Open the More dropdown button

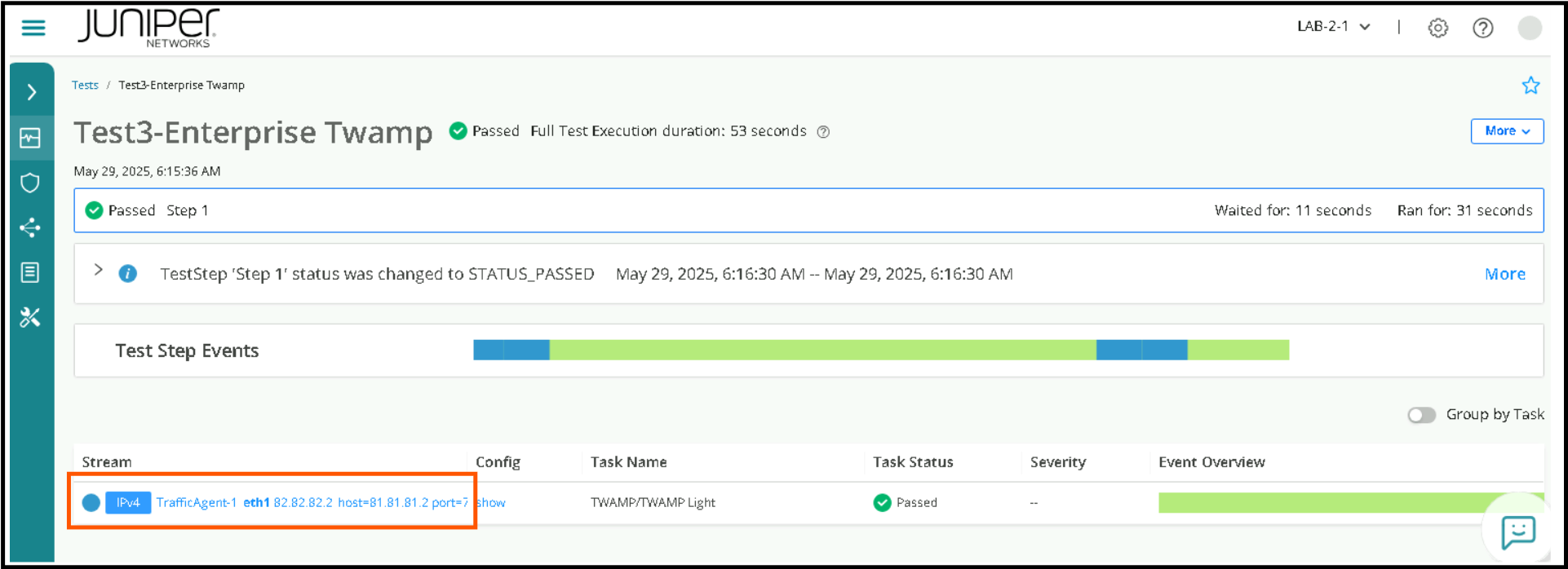point(1506,131)
